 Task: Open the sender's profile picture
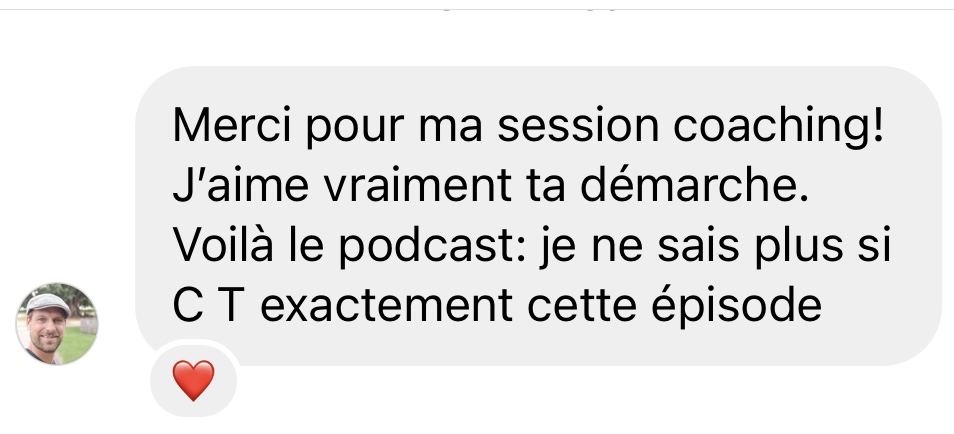[57, 324]
